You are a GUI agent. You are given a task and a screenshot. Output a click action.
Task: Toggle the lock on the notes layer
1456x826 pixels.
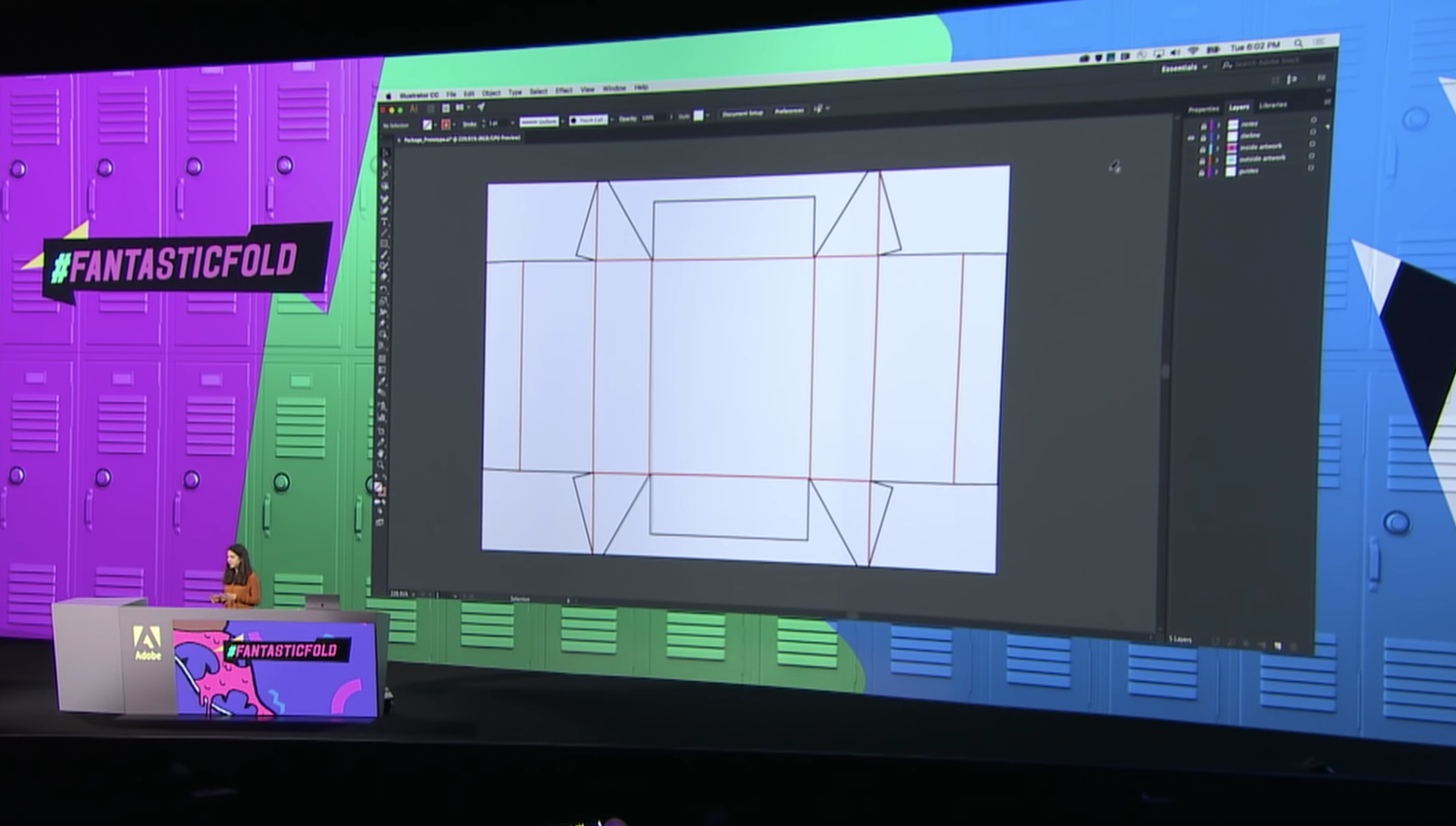click(1202, 126)
